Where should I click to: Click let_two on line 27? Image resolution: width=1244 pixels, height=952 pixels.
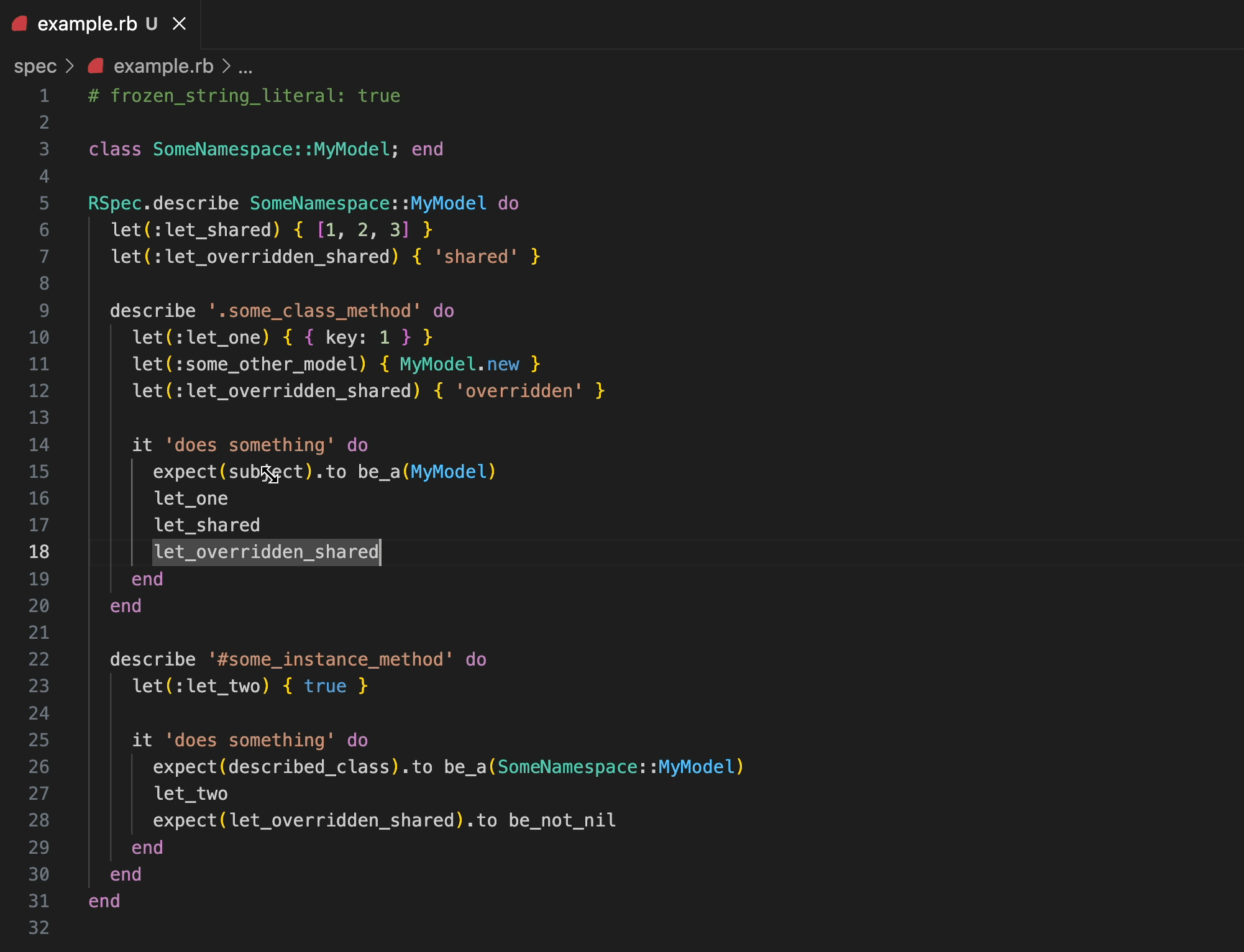coord(191,794)
